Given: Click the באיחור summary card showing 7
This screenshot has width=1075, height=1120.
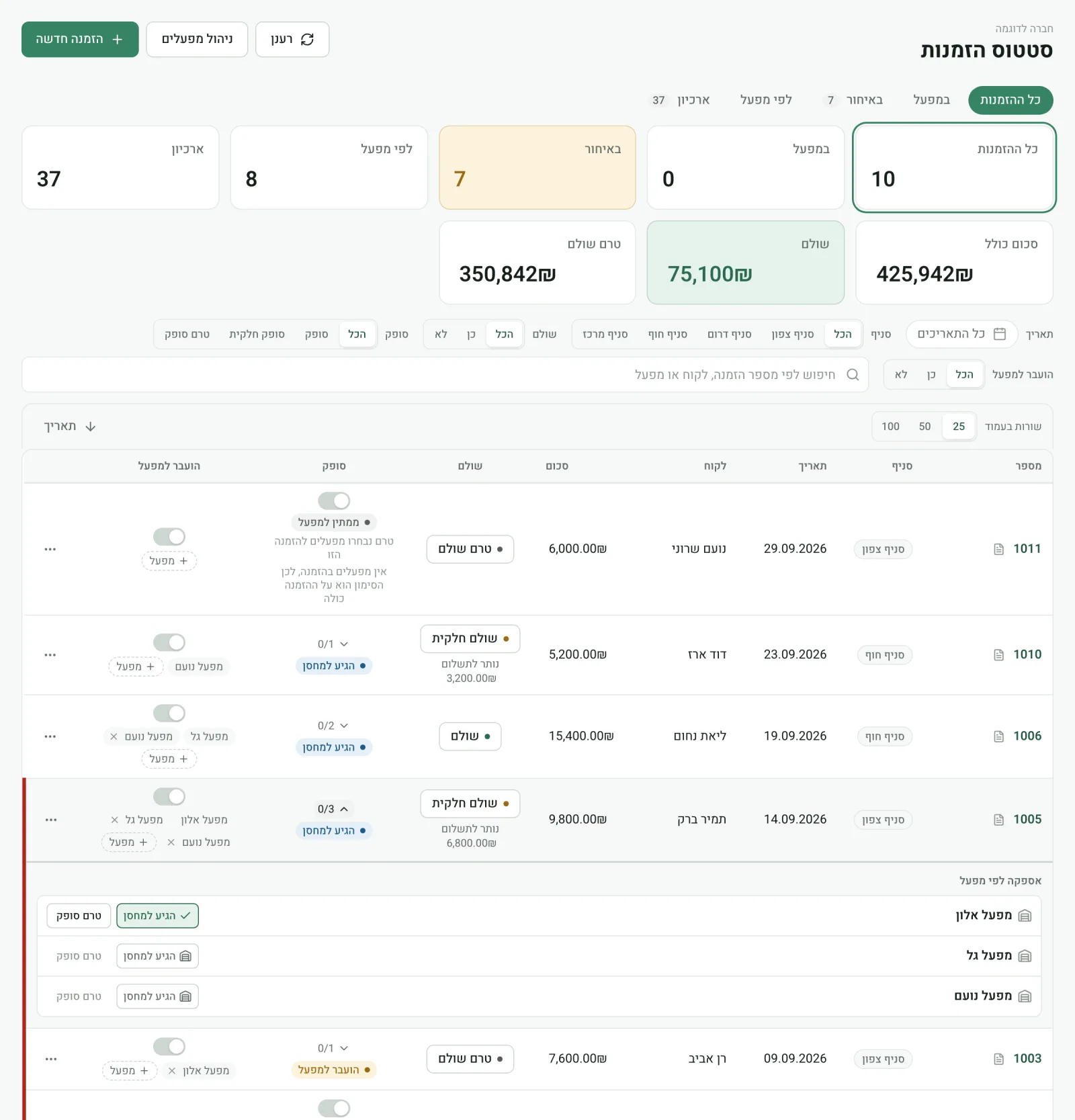Looking at the screenshot, I should (537, 167).
